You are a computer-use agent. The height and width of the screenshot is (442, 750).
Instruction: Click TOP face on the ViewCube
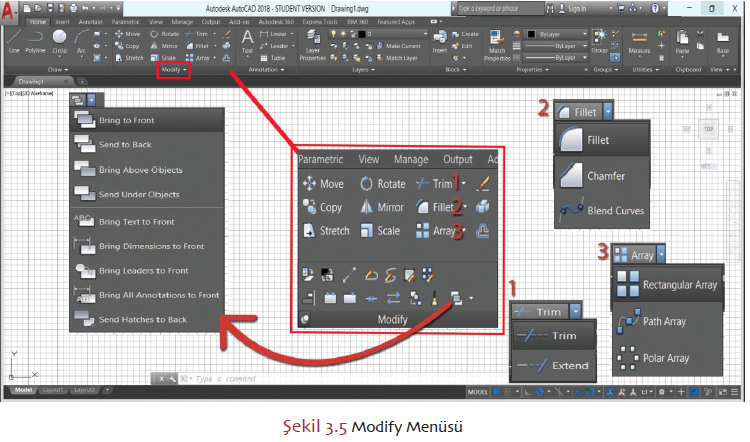click(709, 130)
